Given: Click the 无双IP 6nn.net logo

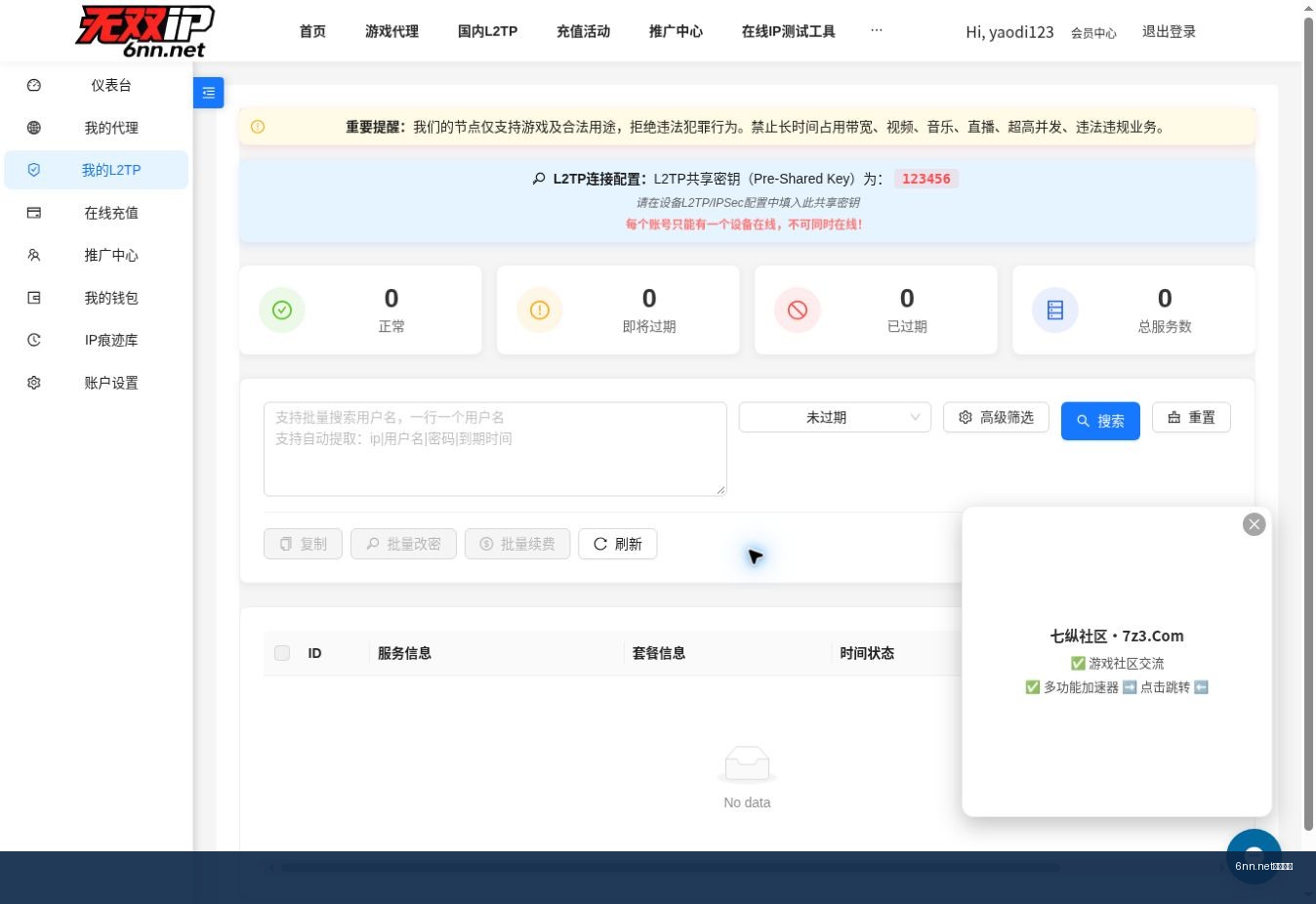Looking at the screenshot, I should pyautogui.click(x=144, y=31).
